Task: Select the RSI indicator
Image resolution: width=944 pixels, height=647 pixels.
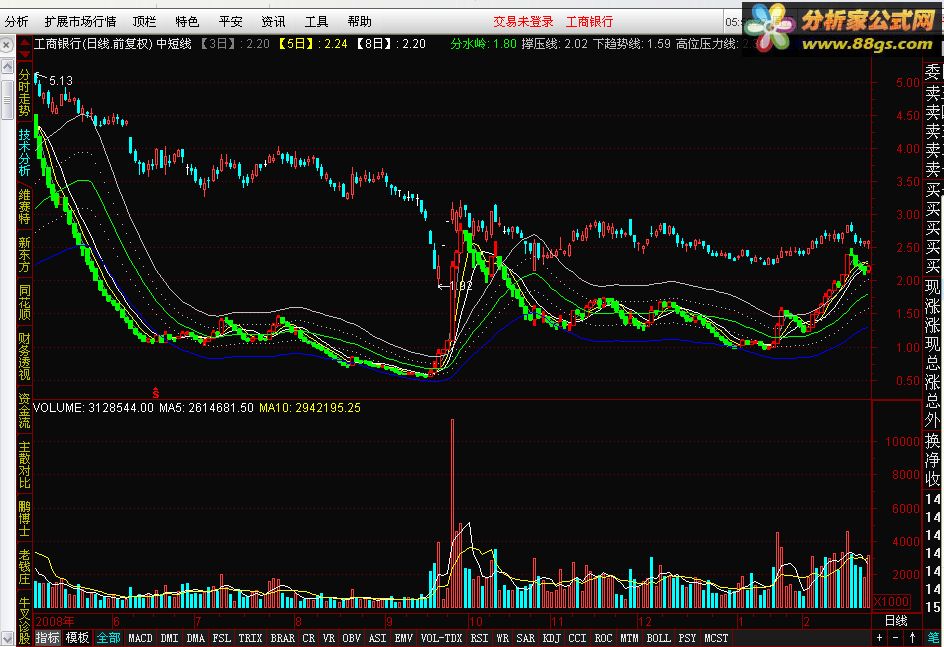Action: (479, 638)
